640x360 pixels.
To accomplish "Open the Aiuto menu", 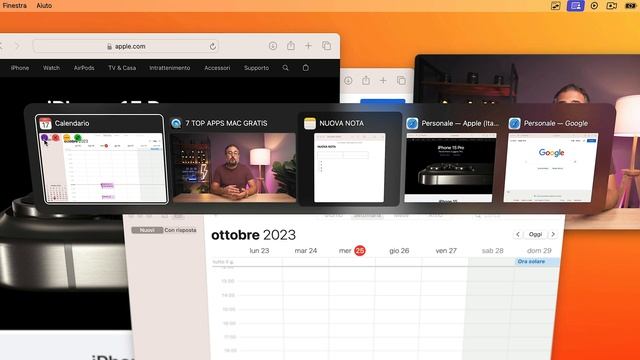I will 44,6.
